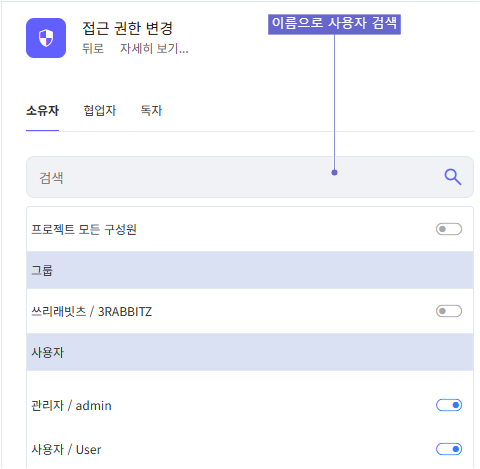This screenshot has width=480, height=469.
Task: Open the 독자 tab
Action: [151, 110]
